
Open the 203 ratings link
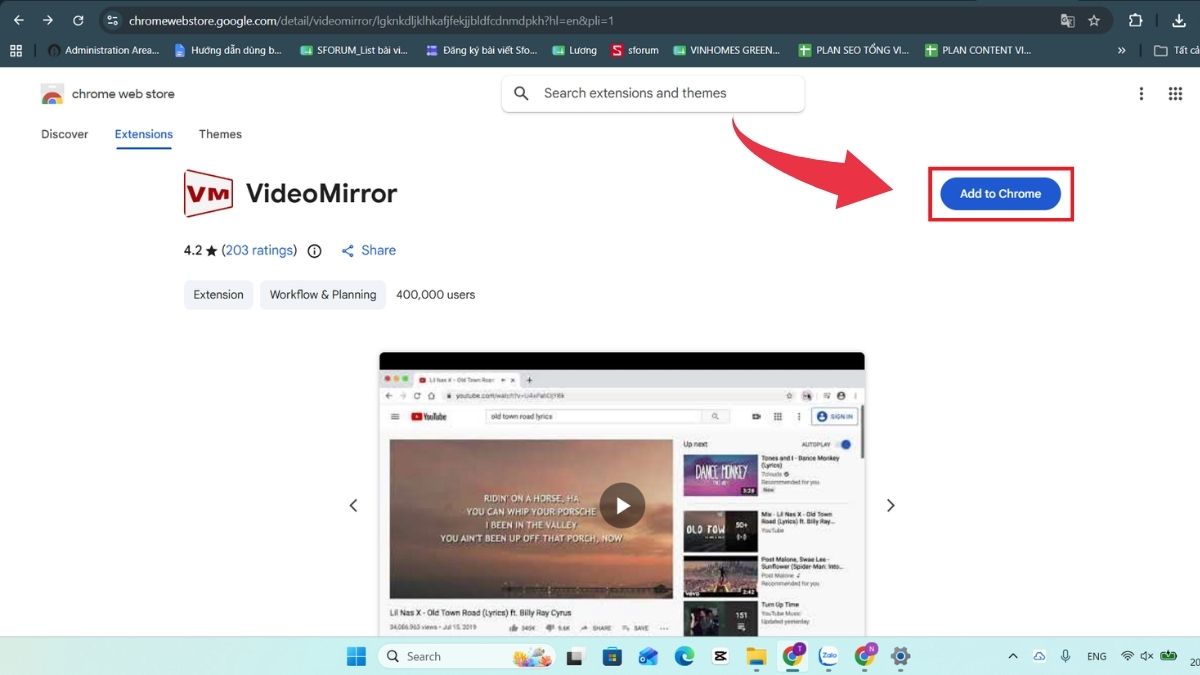click(259, 250)
